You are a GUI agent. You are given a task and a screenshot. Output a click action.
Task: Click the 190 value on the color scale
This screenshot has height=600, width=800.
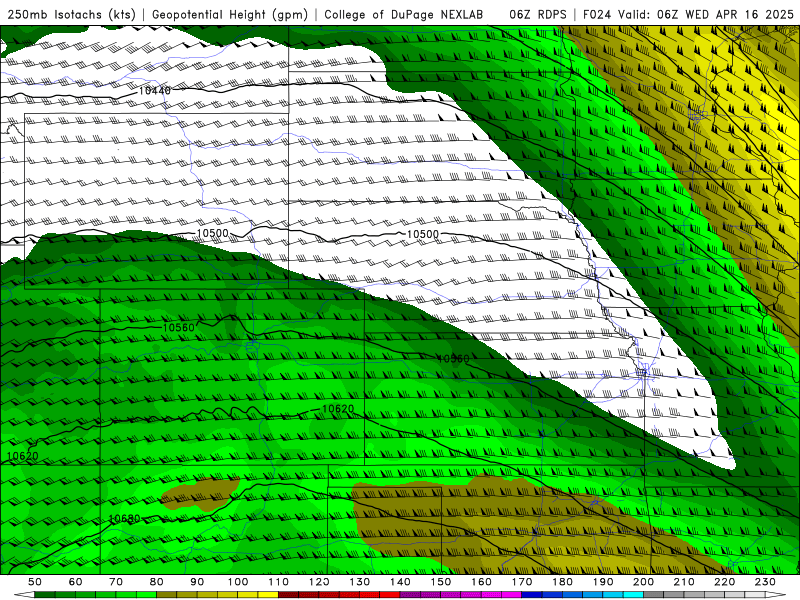pos(604,582)
